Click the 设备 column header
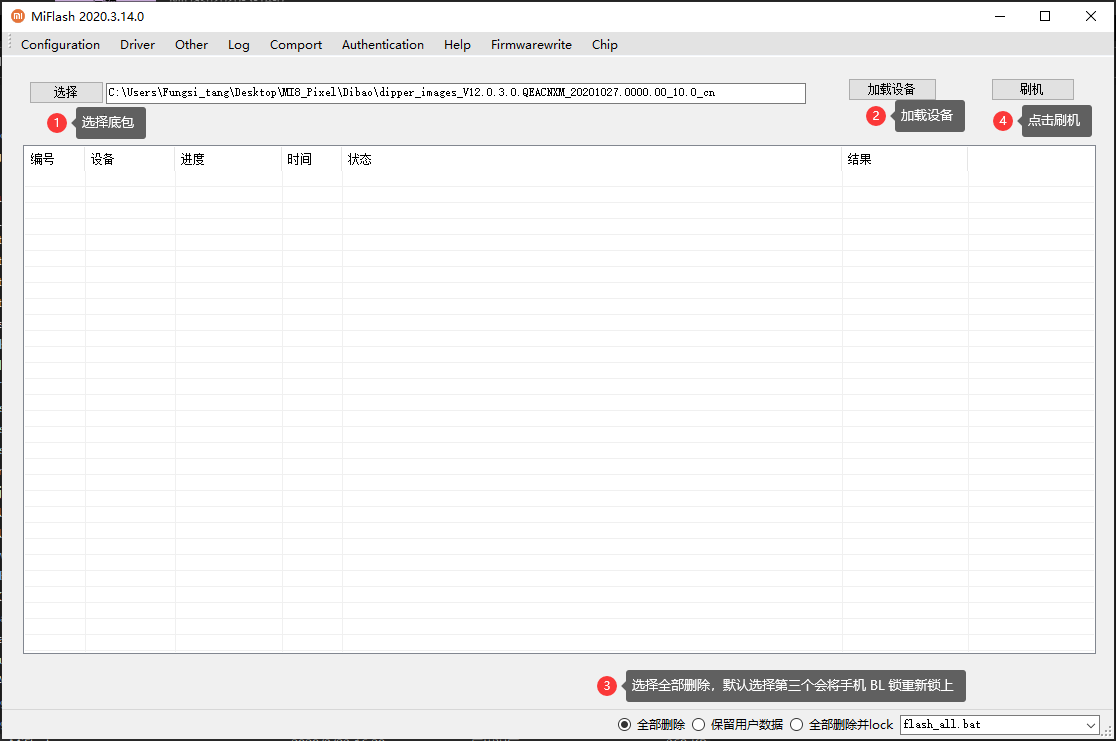The width and height of the screenshot is (1116, 741). [130, 159]
